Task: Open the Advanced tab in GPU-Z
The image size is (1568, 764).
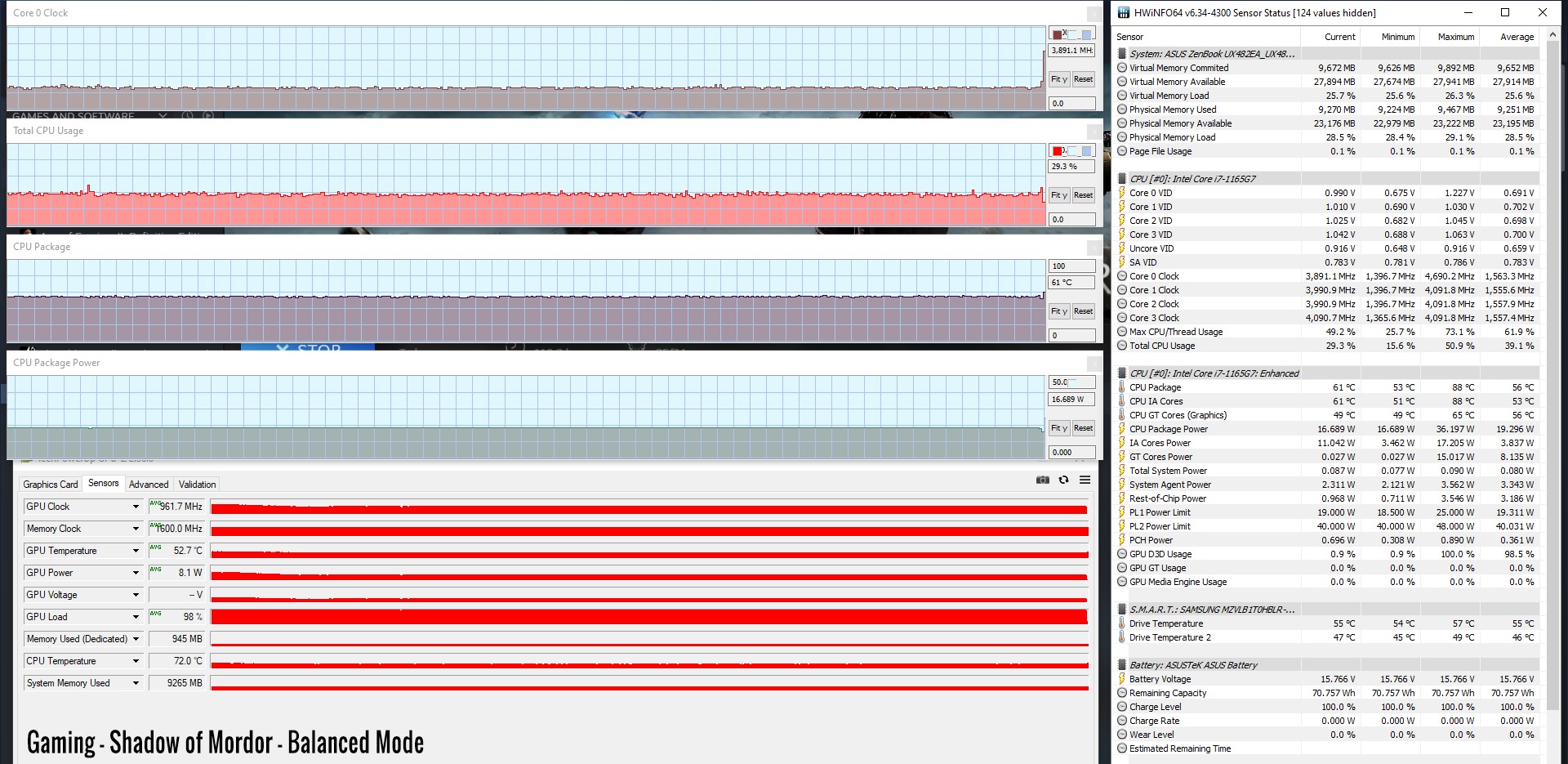Action: (x=149, y=485)
